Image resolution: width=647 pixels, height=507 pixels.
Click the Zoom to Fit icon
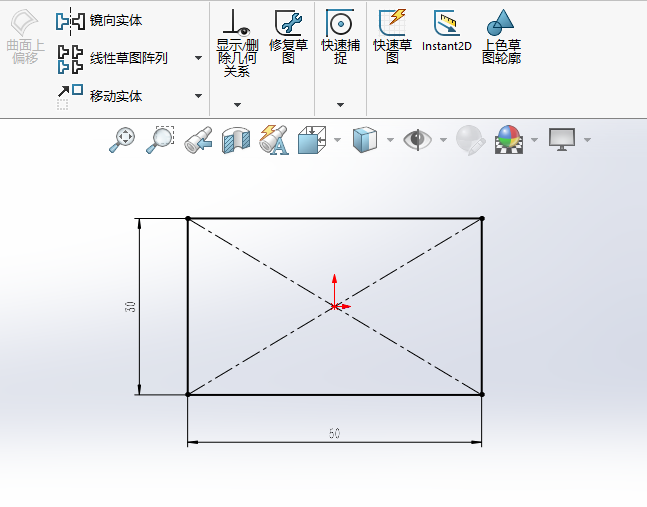122,140
